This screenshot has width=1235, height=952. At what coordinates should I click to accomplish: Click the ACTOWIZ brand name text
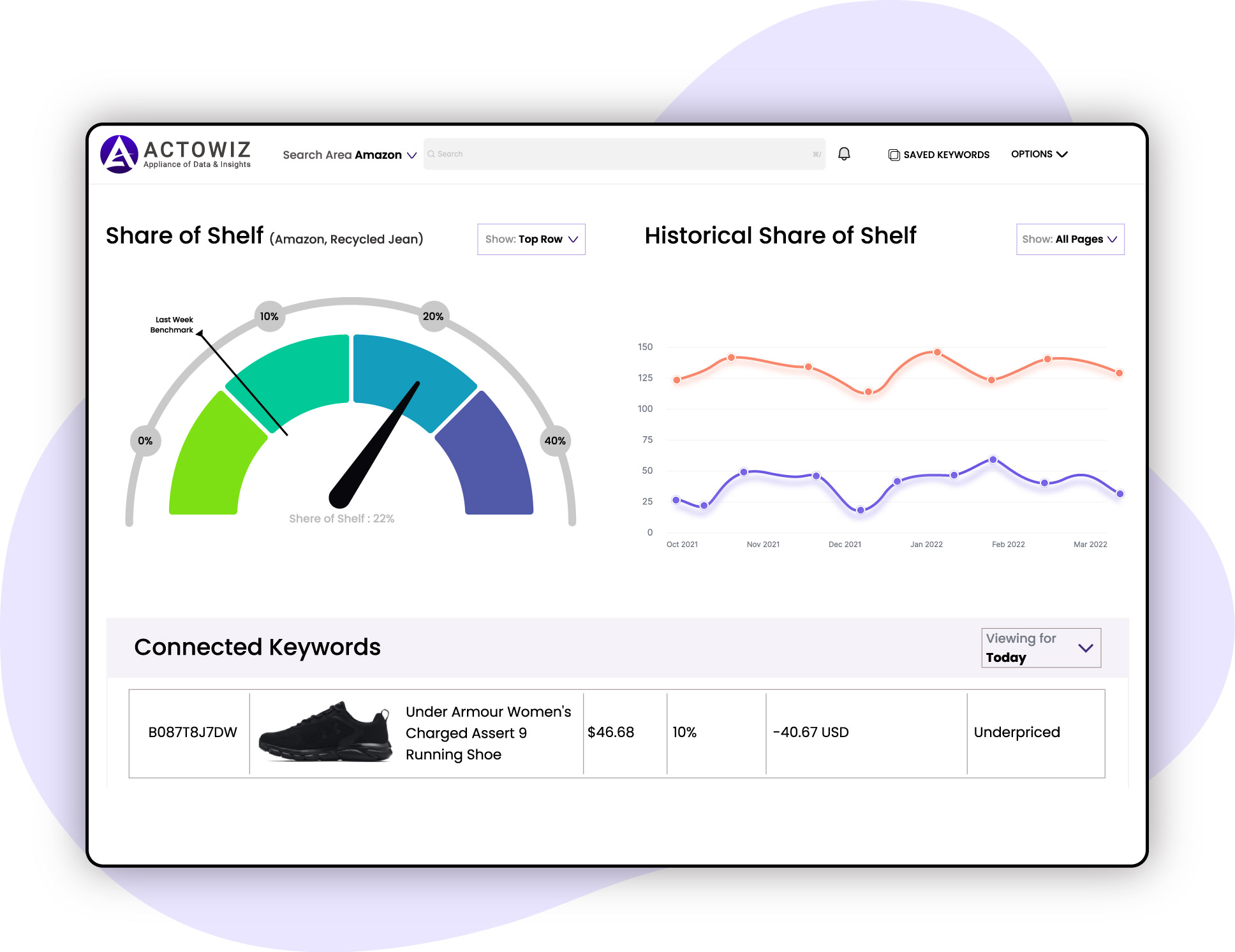point(197,149)
